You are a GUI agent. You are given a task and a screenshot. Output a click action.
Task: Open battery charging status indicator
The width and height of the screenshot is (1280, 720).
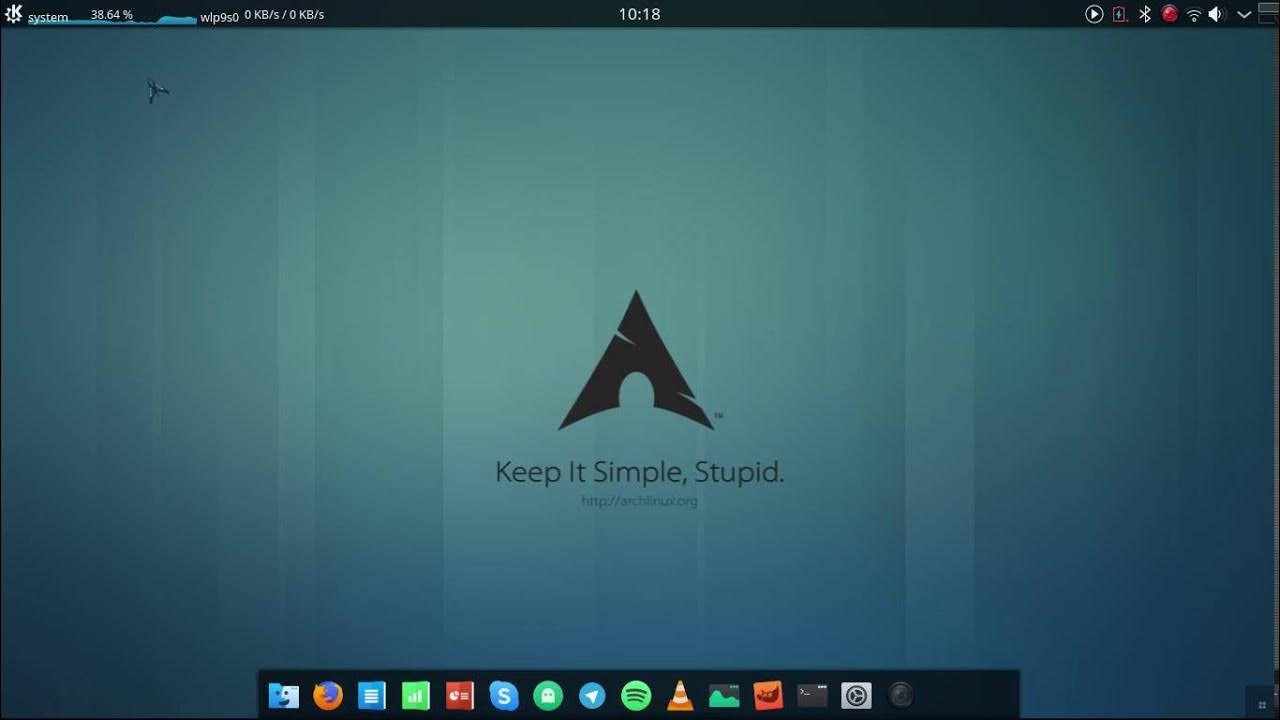[x=1120, y=14]
